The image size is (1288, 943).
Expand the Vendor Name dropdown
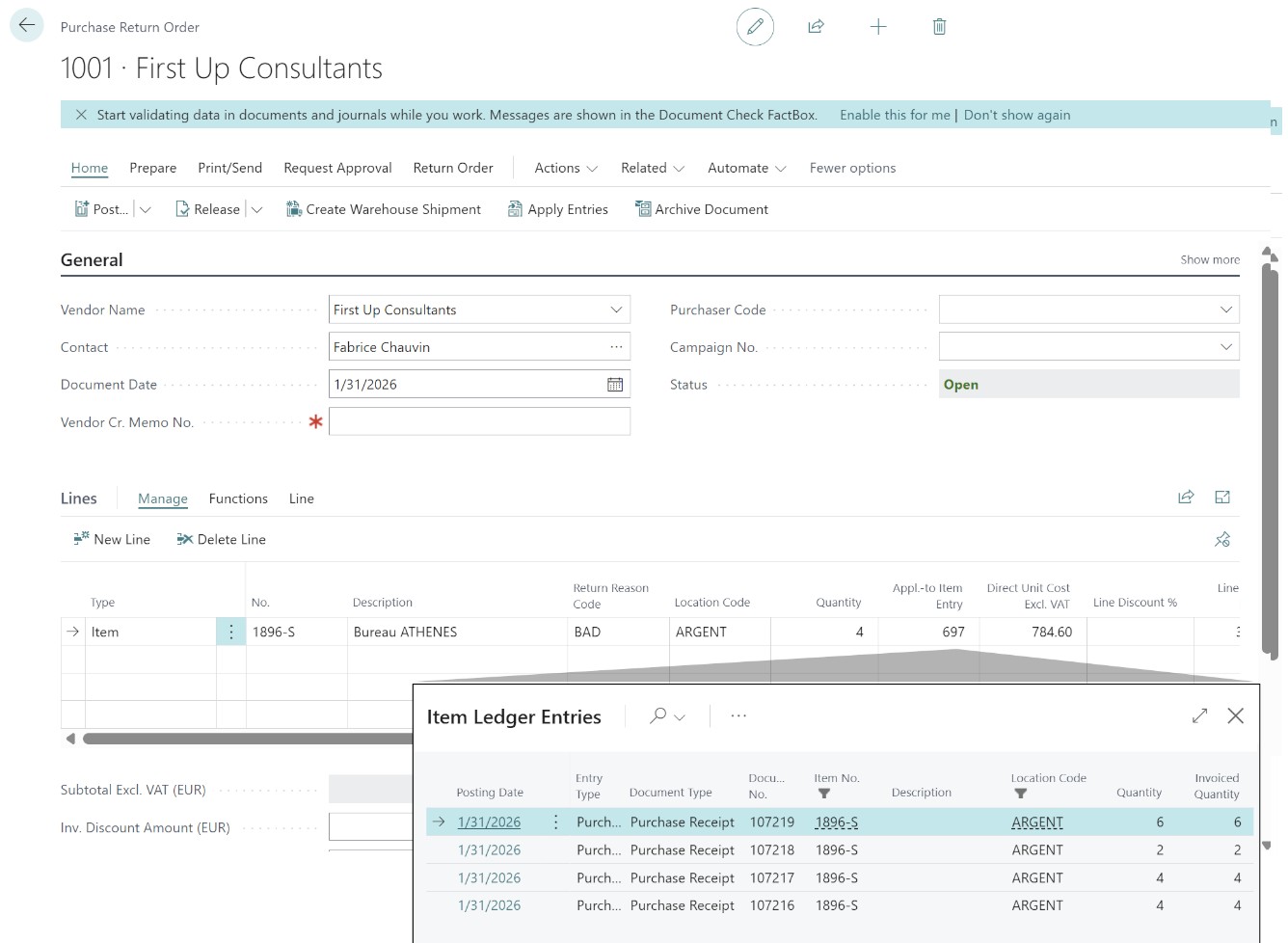point(616,310)
